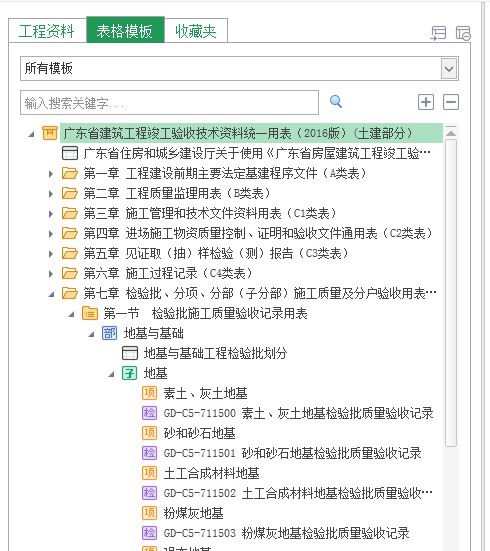This screenshot has height=551, width=490.
Task: Click table icon beside 广东省住房和城乡建设厅 item
Action: [70, 153]
